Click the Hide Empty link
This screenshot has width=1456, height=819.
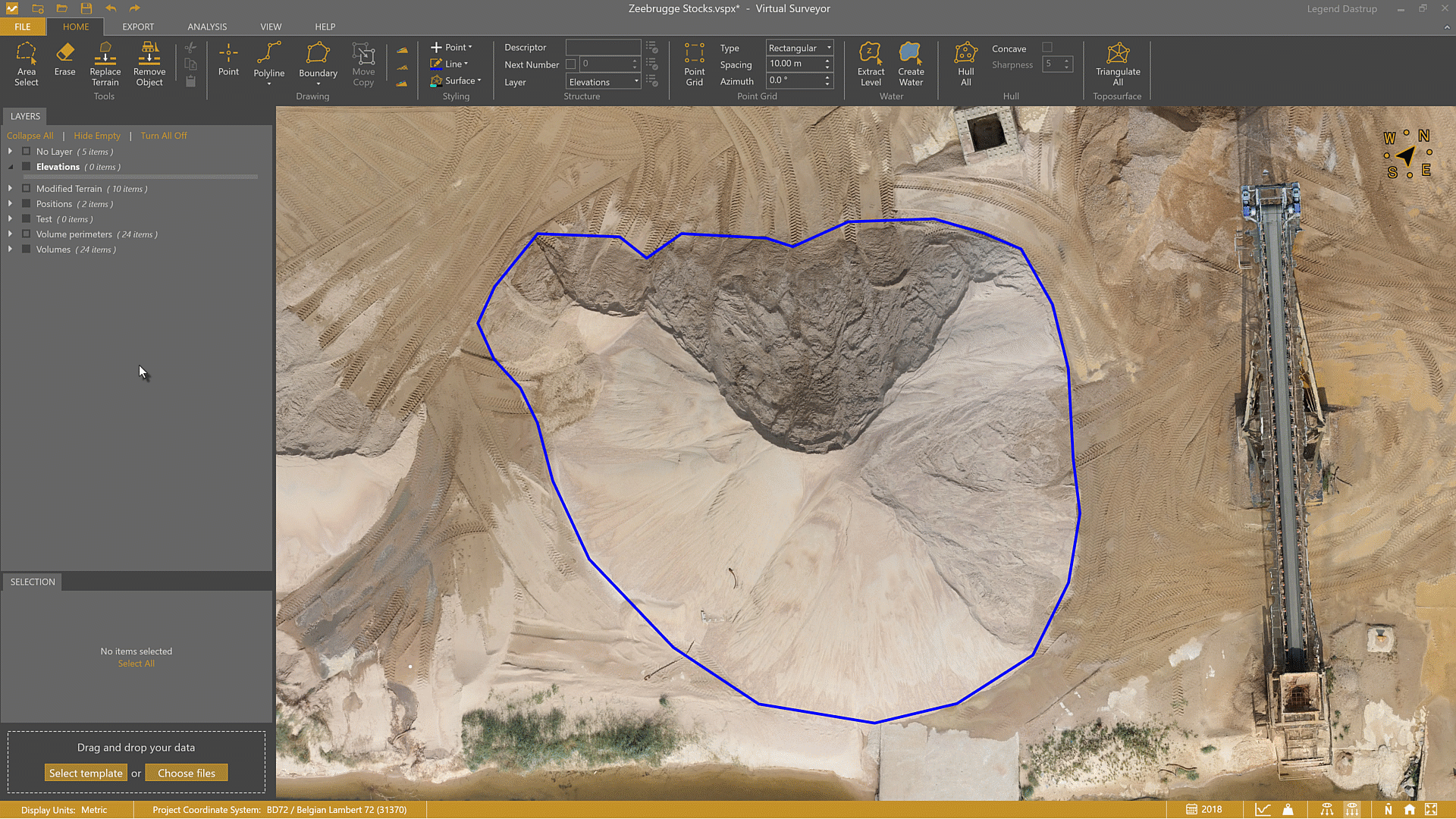coord(97,136)
